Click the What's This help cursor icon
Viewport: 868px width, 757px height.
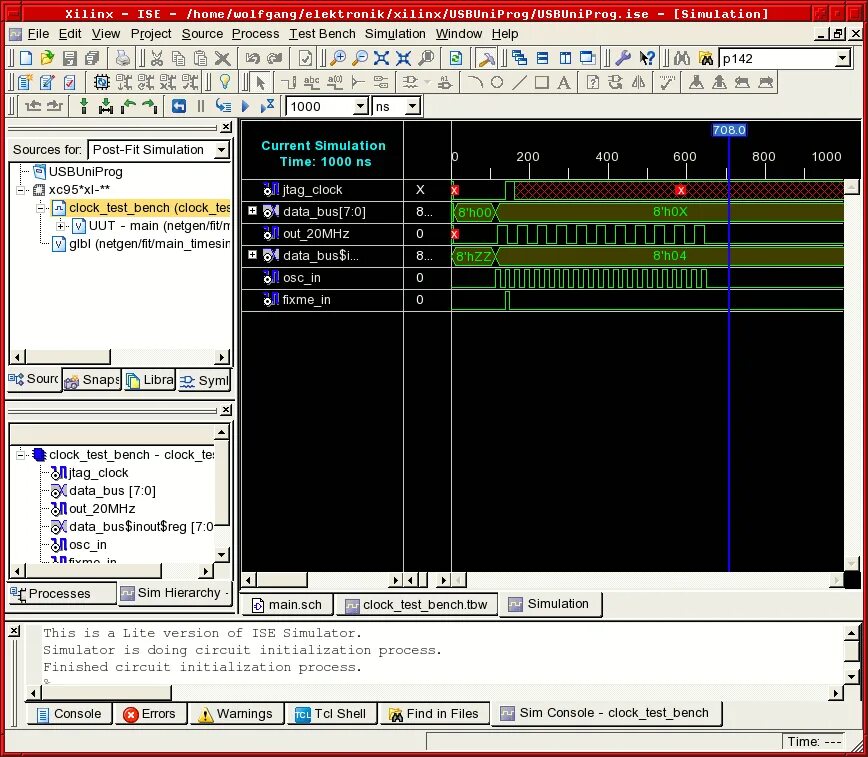645,58
